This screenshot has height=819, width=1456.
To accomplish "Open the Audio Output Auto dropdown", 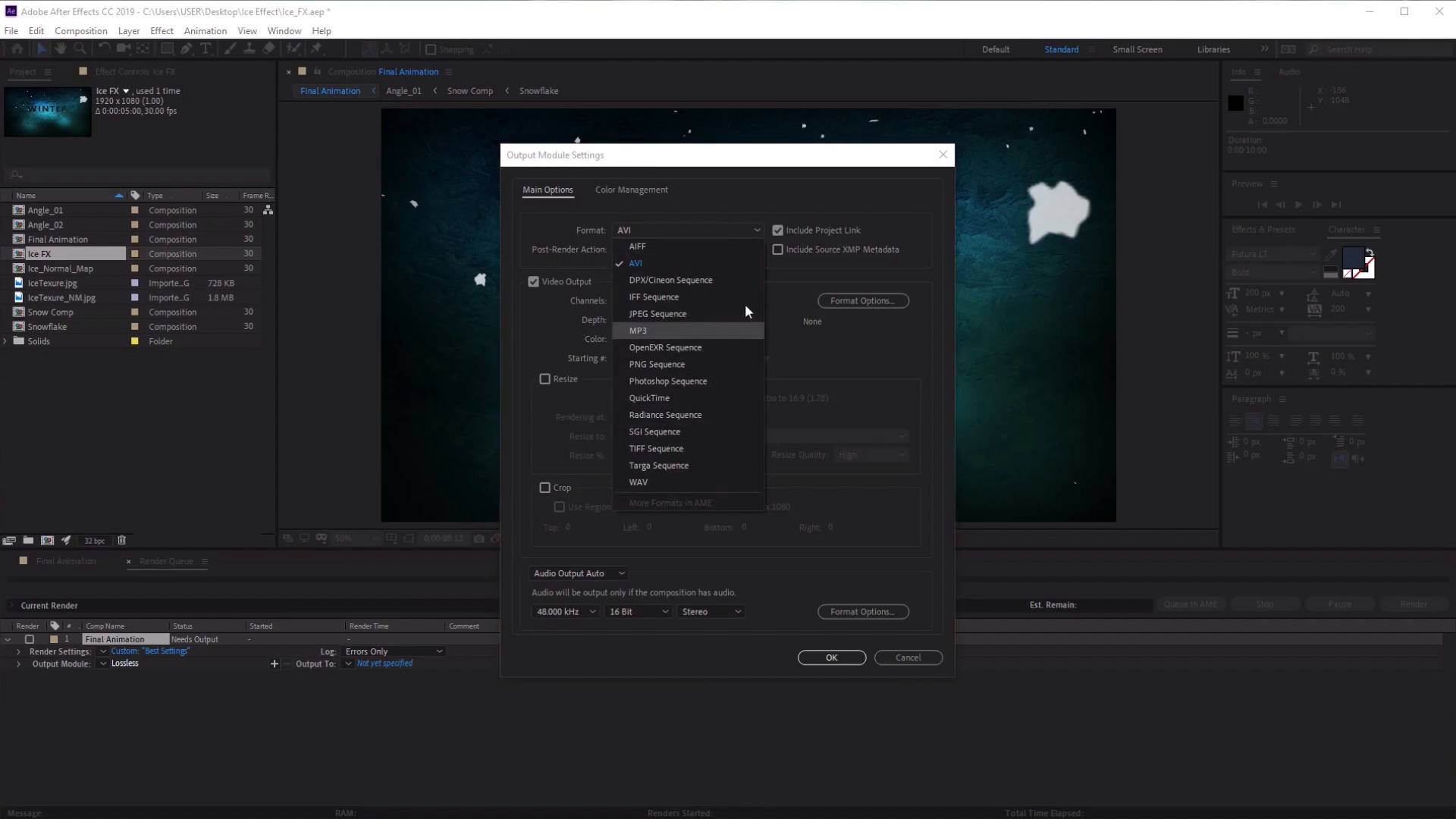I will point(579,573).
